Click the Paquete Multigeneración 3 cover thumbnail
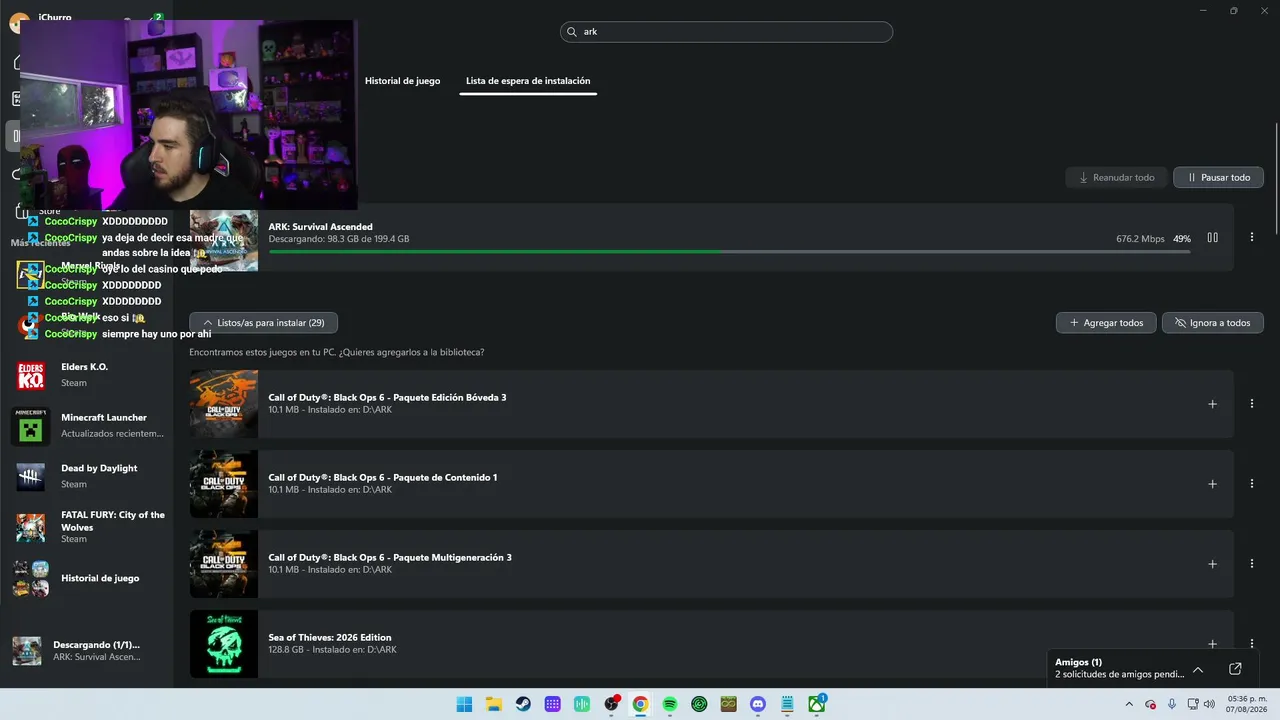Viewport: 1280px width, 720px height. (x=224, y=564)
